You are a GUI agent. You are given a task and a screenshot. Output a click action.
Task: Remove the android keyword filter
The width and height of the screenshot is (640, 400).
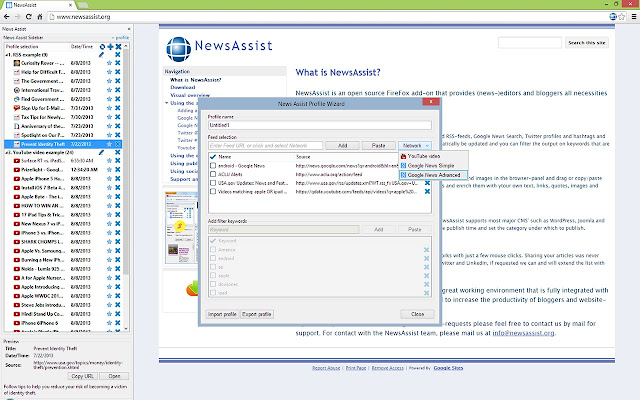point(427,258)
